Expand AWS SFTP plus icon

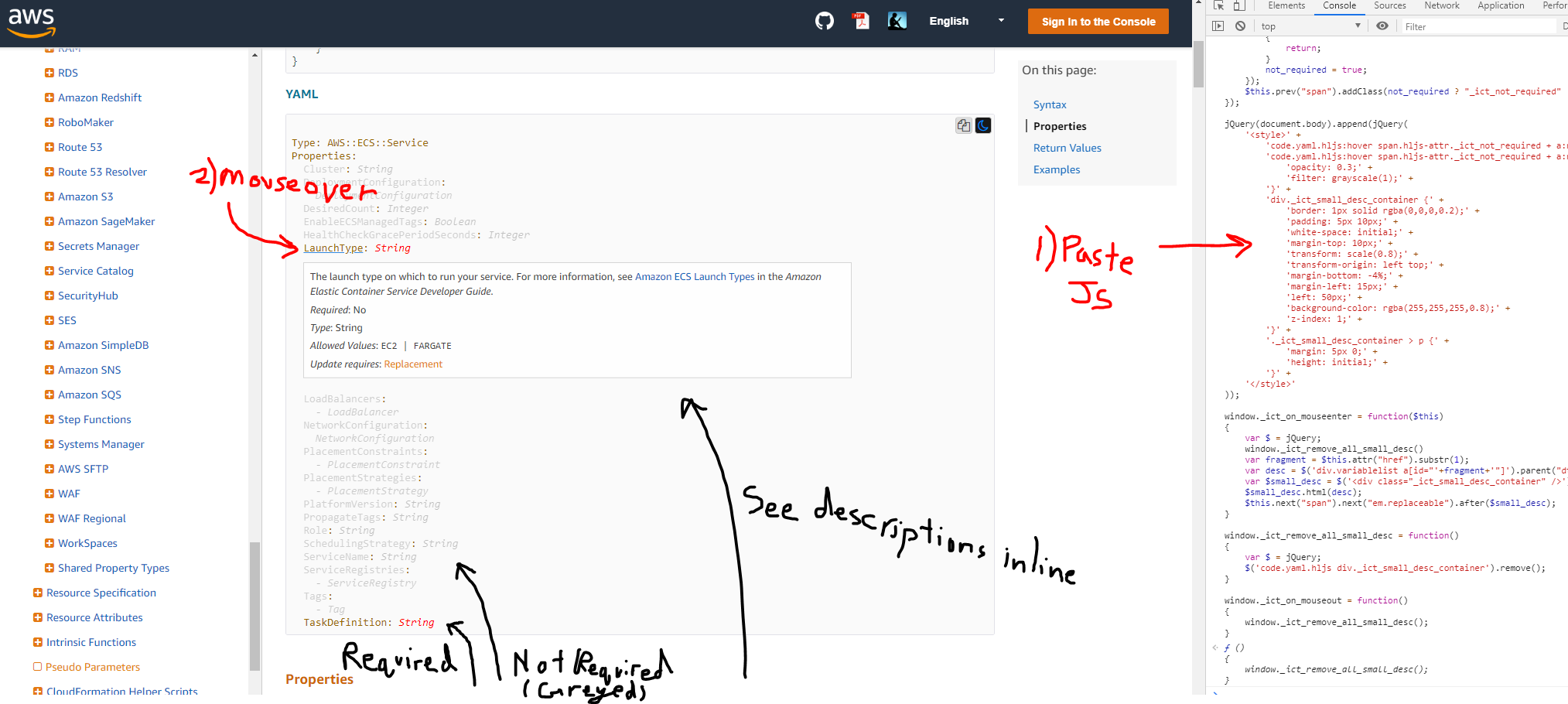50,469
